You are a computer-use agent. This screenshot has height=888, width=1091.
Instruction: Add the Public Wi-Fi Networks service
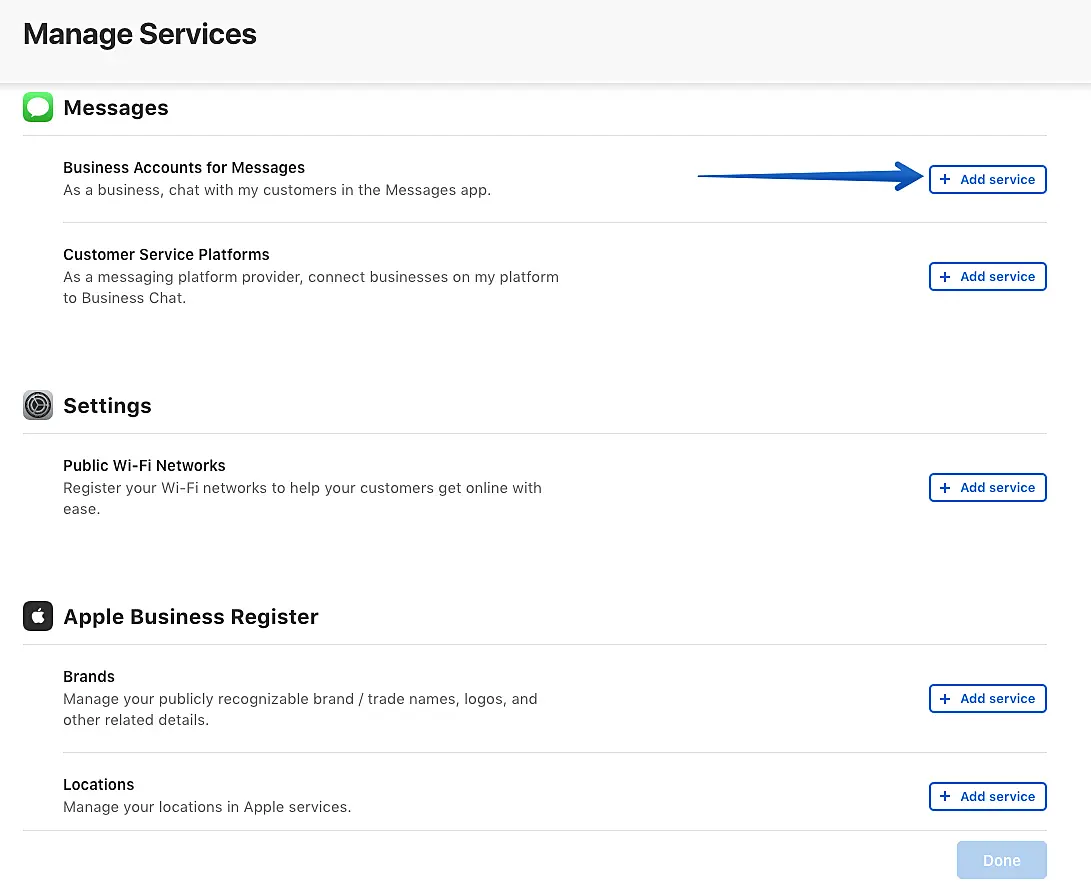click(x=987, y=487)
